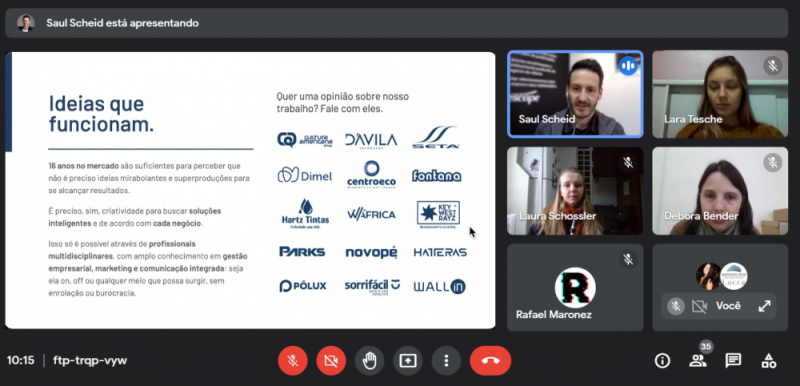Click the muted mic icon on Rafael Maronez
The image size is (800, 386).
628,259
